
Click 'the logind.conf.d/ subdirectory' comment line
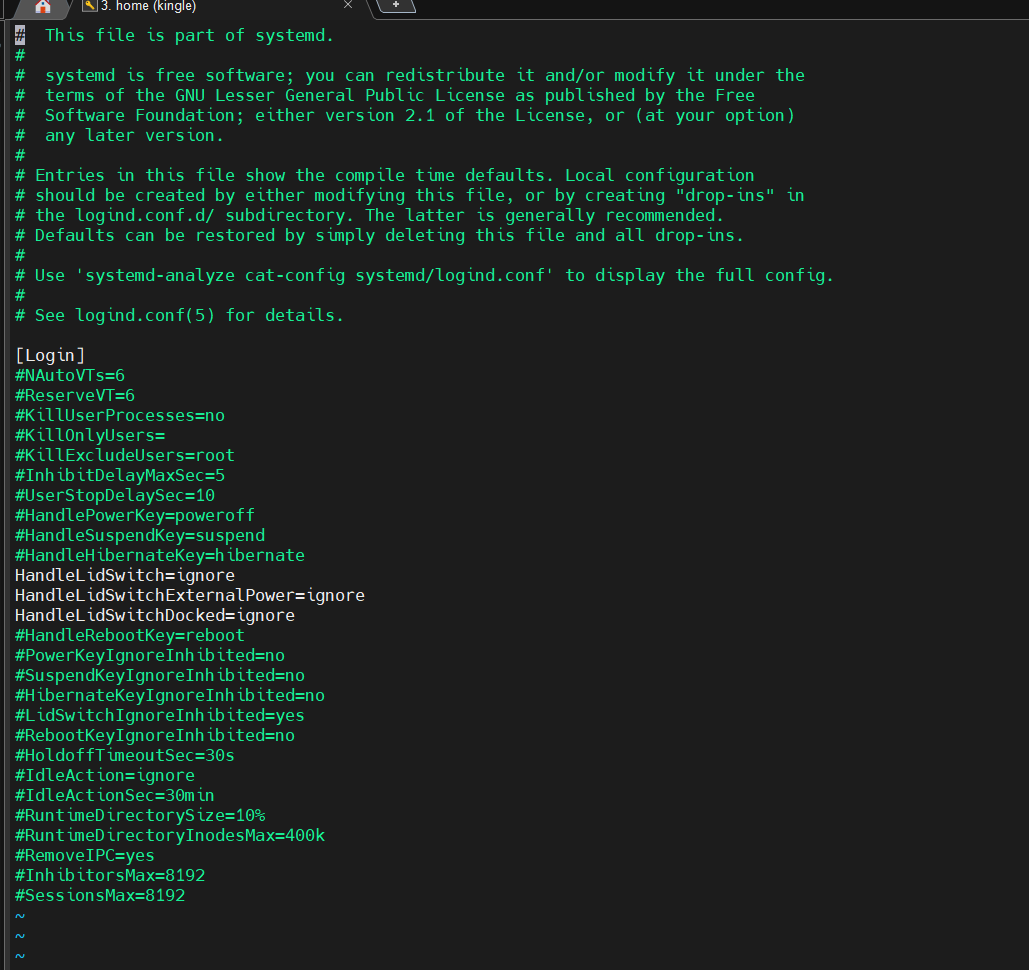[x=369, y=216]
